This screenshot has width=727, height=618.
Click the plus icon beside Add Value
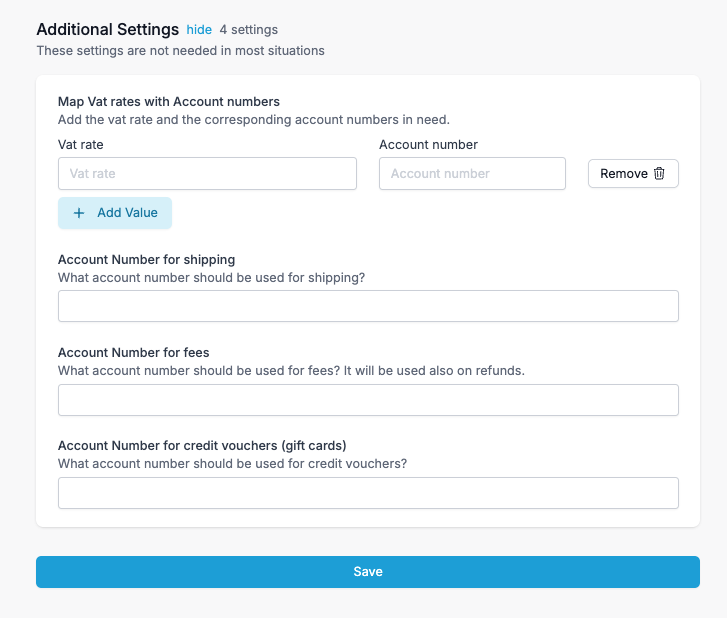pyautogui.click(x=80, y=213)
